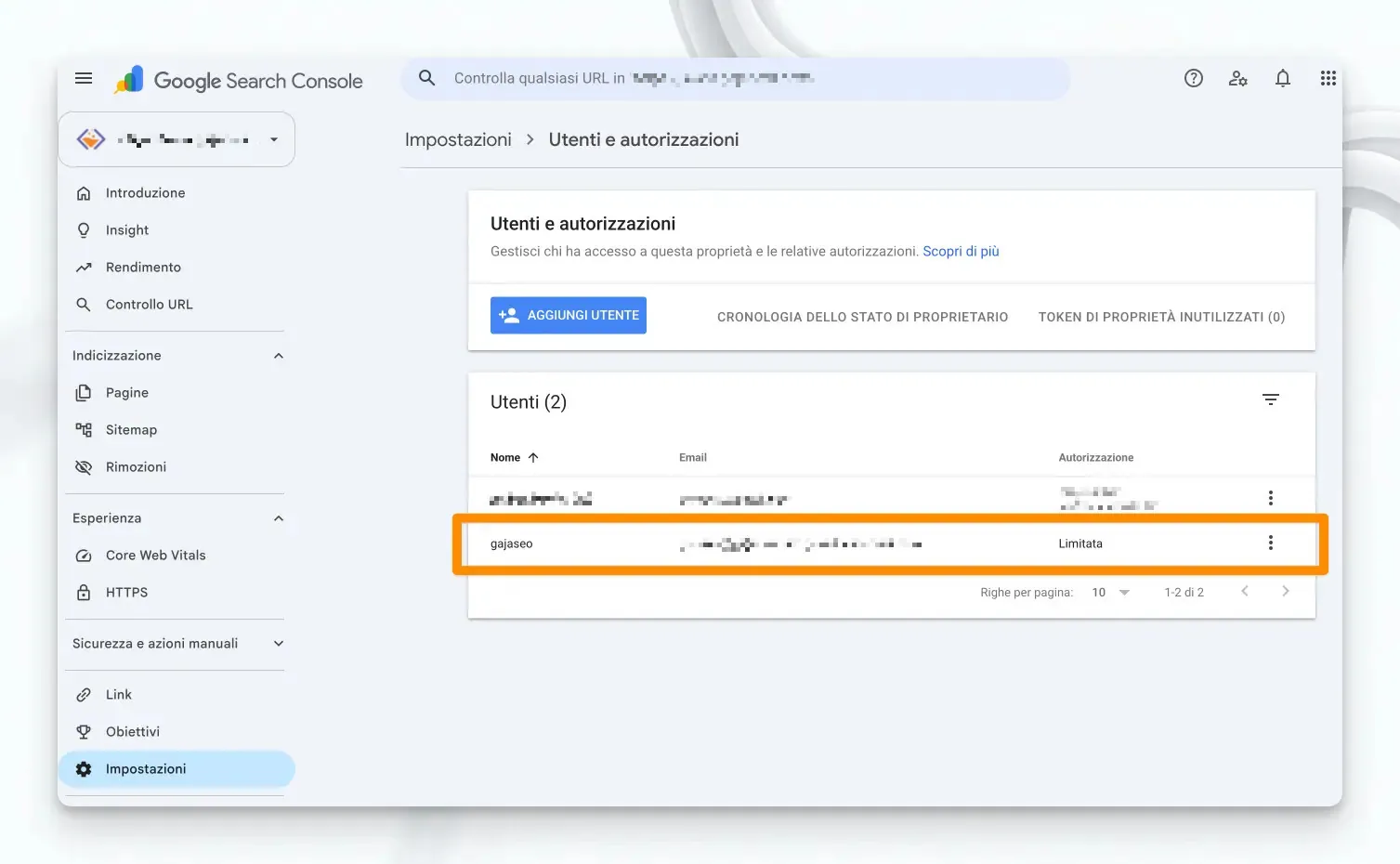The width and height of the screenshot is (1400, 864).
Task: Open the hamburger navigation menu
Action: [x=84, y=78]
